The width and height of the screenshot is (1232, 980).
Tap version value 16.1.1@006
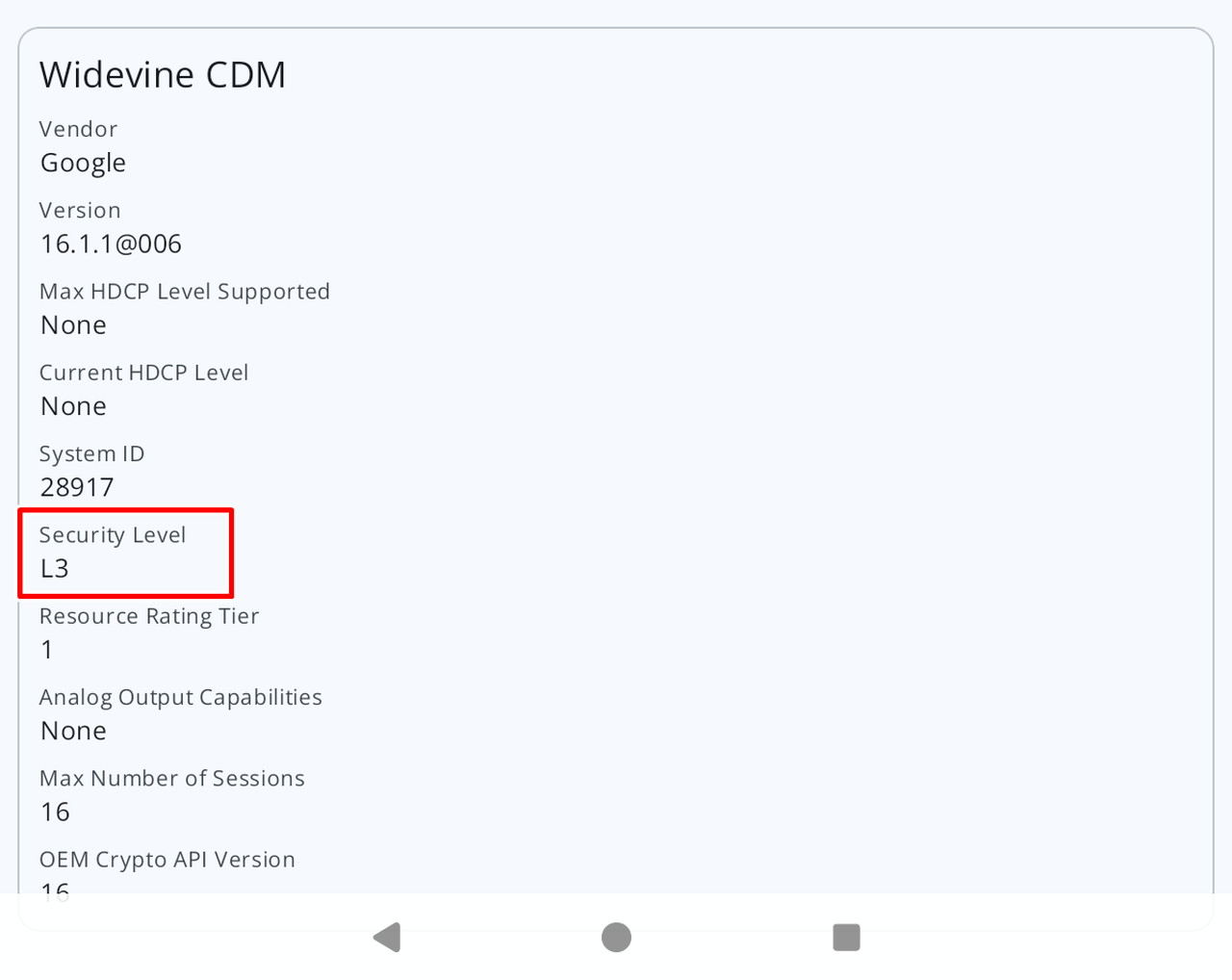[111, 245]
